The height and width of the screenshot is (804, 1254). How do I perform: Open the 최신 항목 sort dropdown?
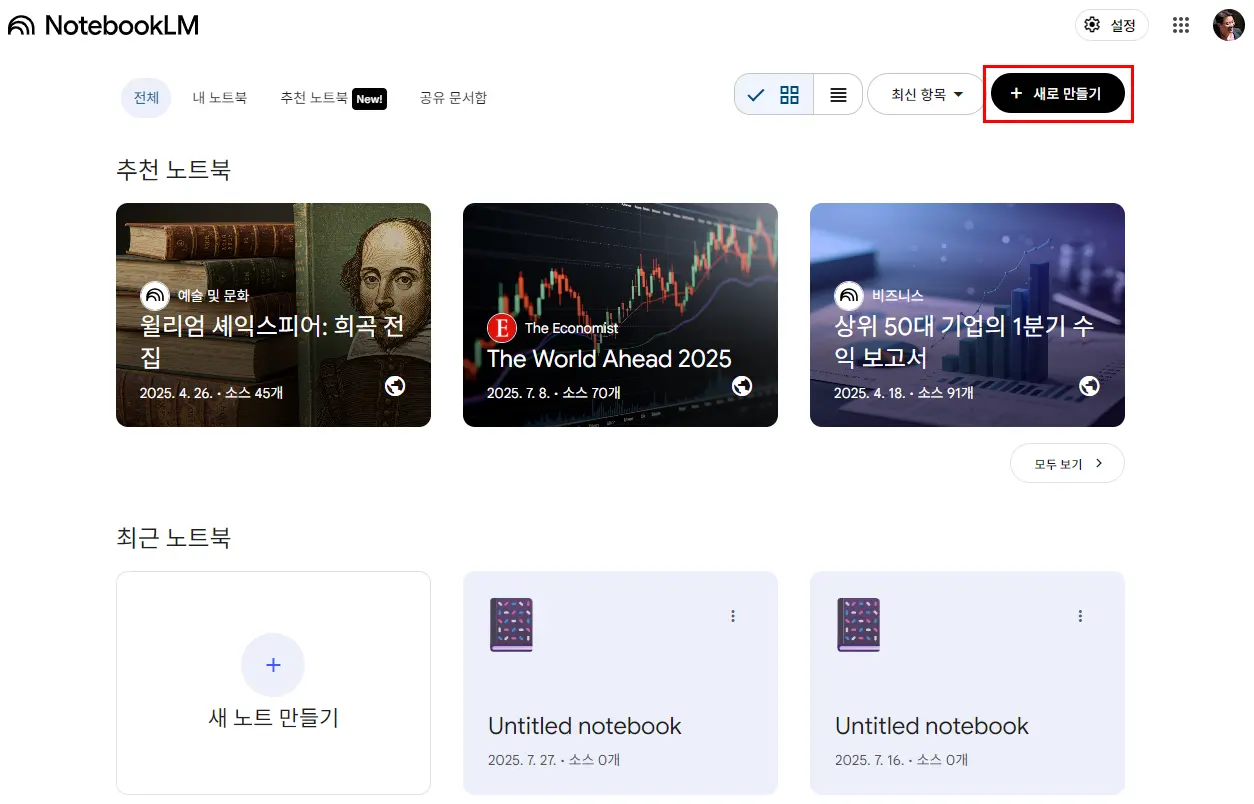coord(925,93)
